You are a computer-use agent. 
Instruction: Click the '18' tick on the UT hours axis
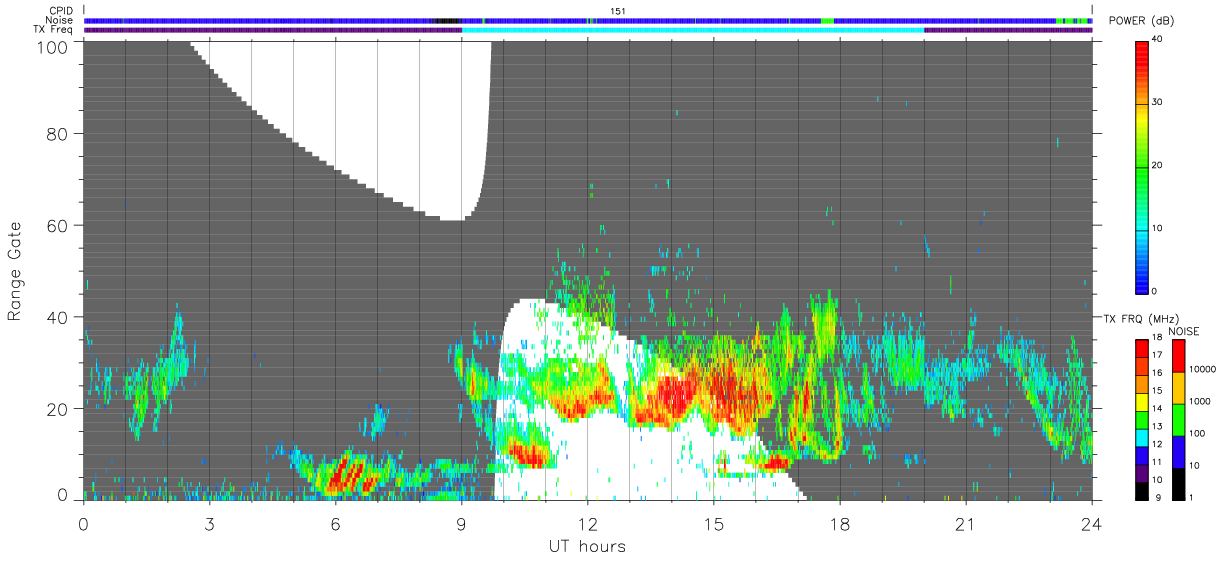[x=839, y=524]
